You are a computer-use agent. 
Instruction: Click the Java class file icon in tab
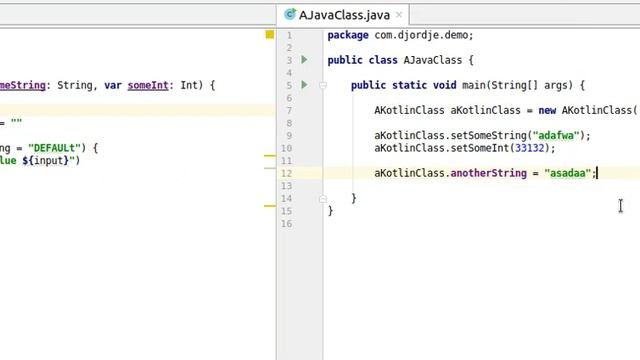pyautogui.click(x=289, y=14)
